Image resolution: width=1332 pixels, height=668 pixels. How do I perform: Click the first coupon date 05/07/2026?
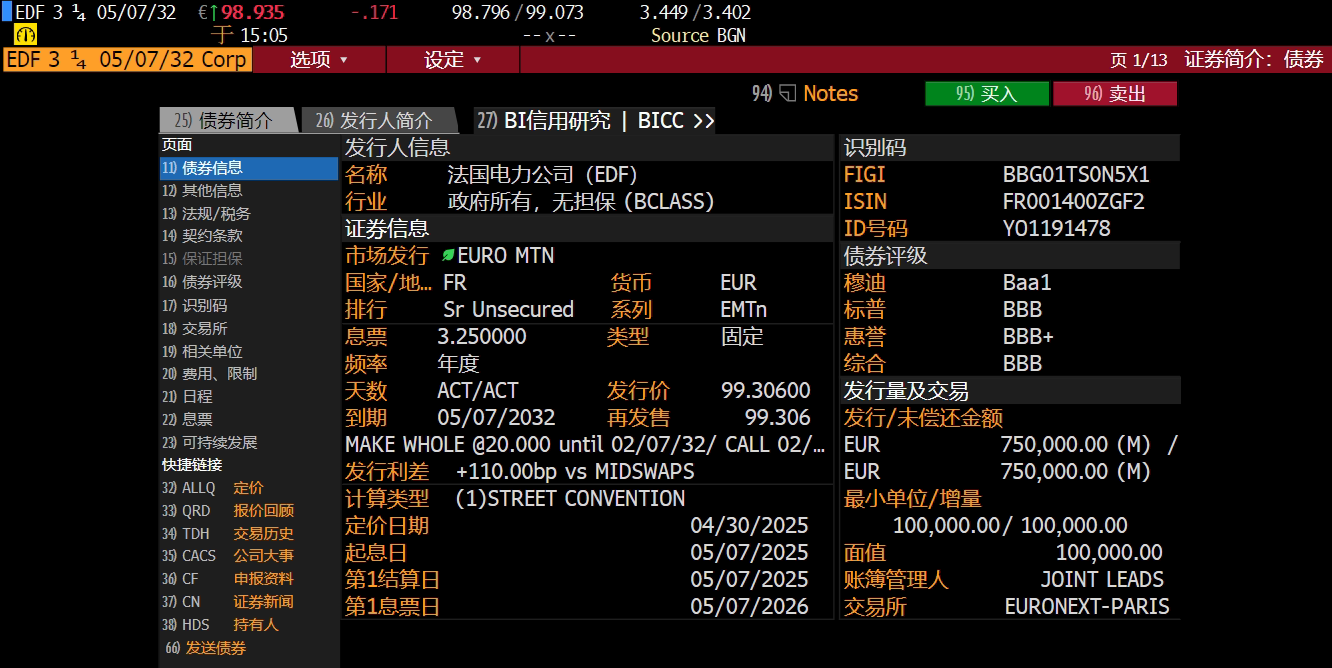coord(750,607)
